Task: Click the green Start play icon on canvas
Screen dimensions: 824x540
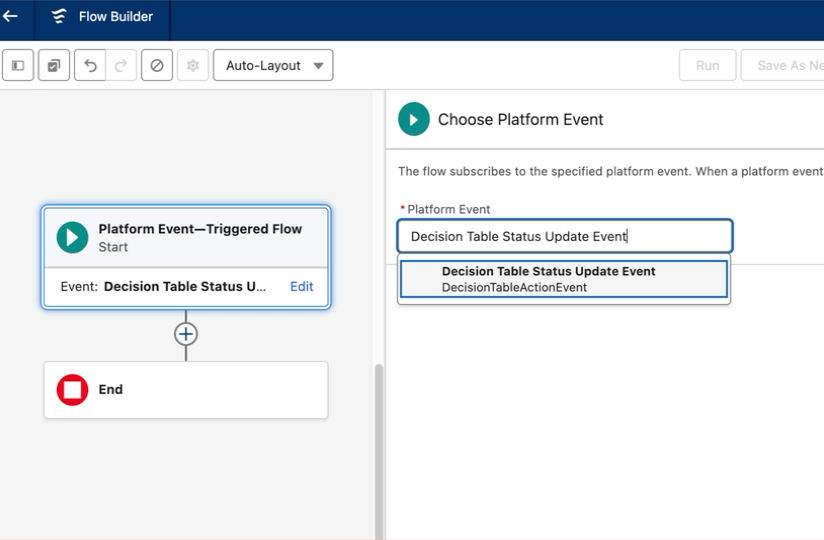Action: 73,237
